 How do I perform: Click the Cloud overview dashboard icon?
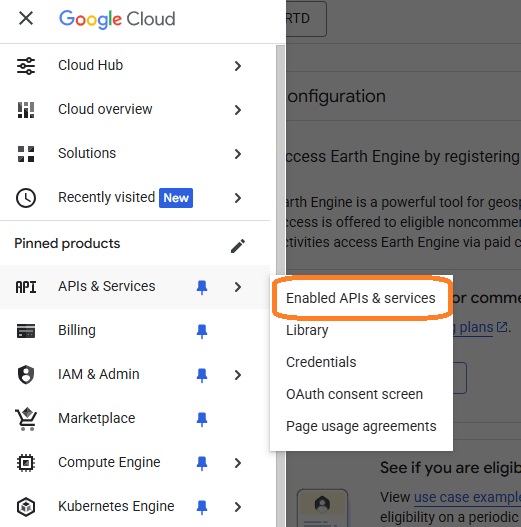[x=26, y=110]
